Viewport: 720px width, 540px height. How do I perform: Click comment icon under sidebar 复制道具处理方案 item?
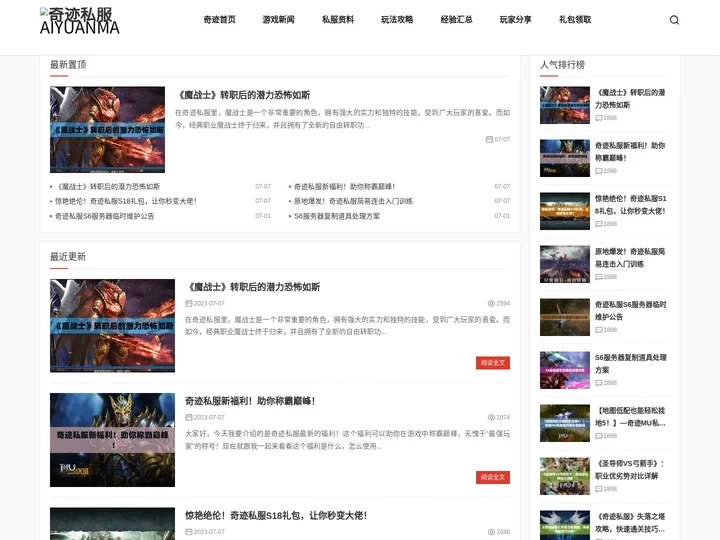(x=599, y=383)
